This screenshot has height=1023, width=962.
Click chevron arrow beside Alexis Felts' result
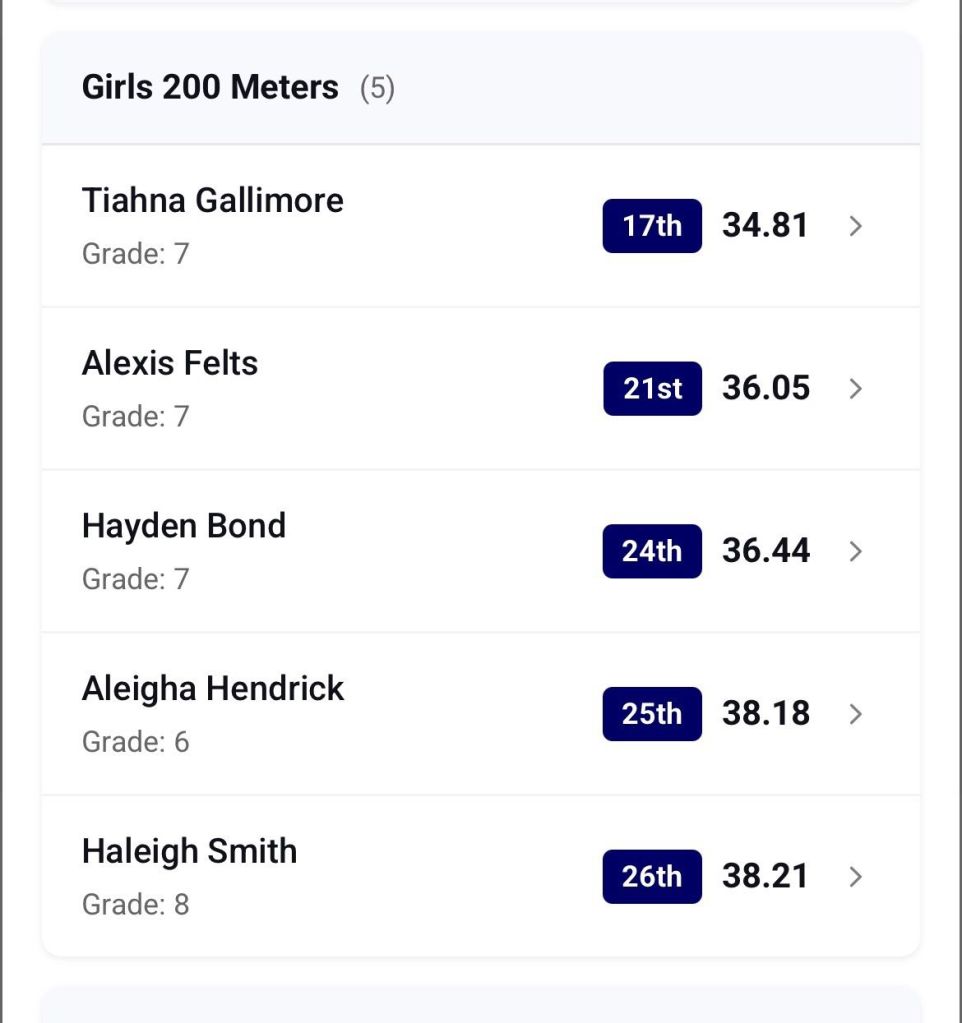click(x=855, y=389)
